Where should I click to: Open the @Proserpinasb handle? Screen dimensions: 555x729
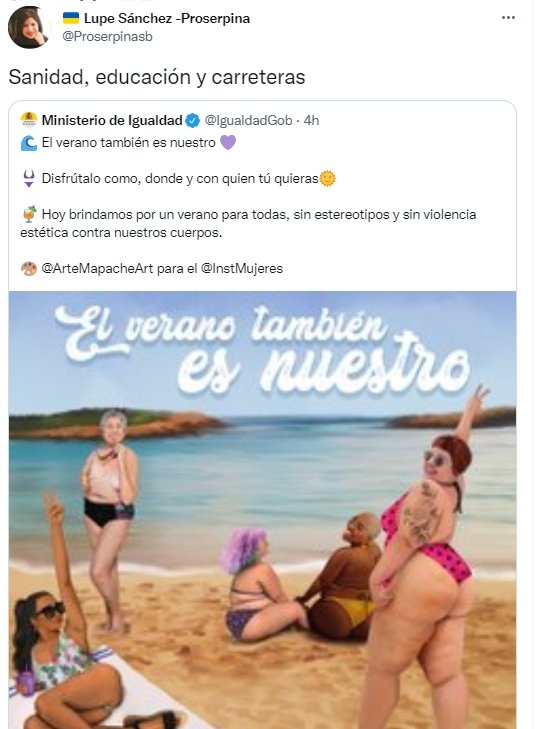coord(107,37)
